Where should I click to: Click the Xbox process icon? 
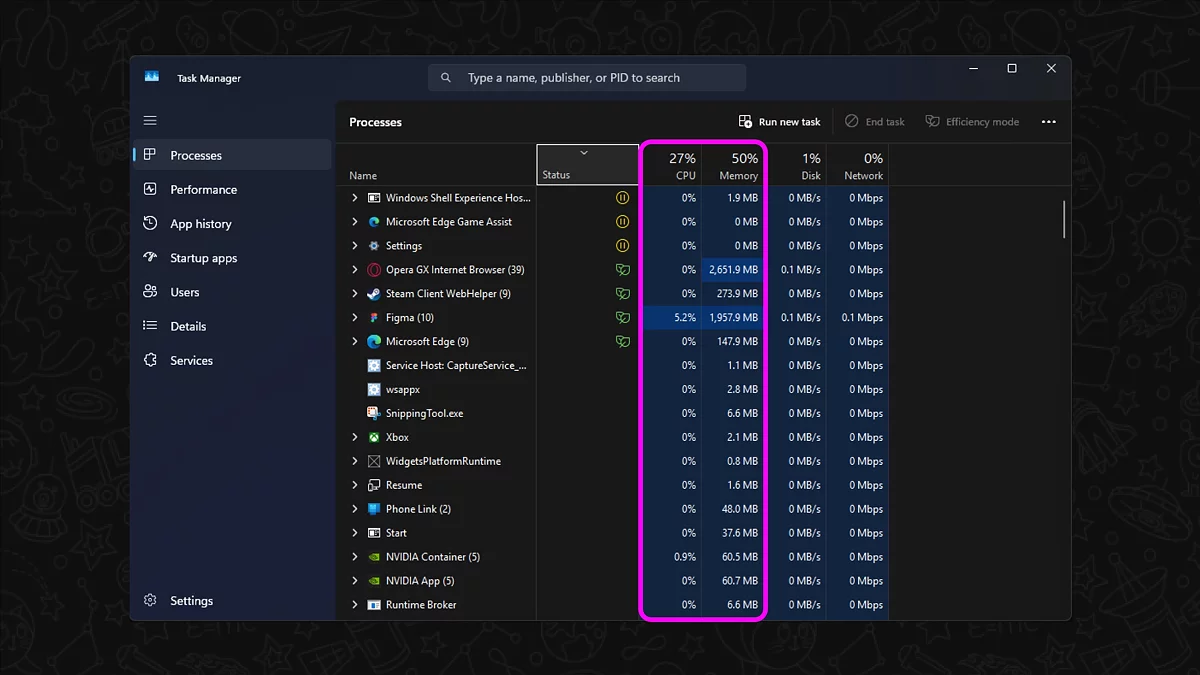click(374, 437)
